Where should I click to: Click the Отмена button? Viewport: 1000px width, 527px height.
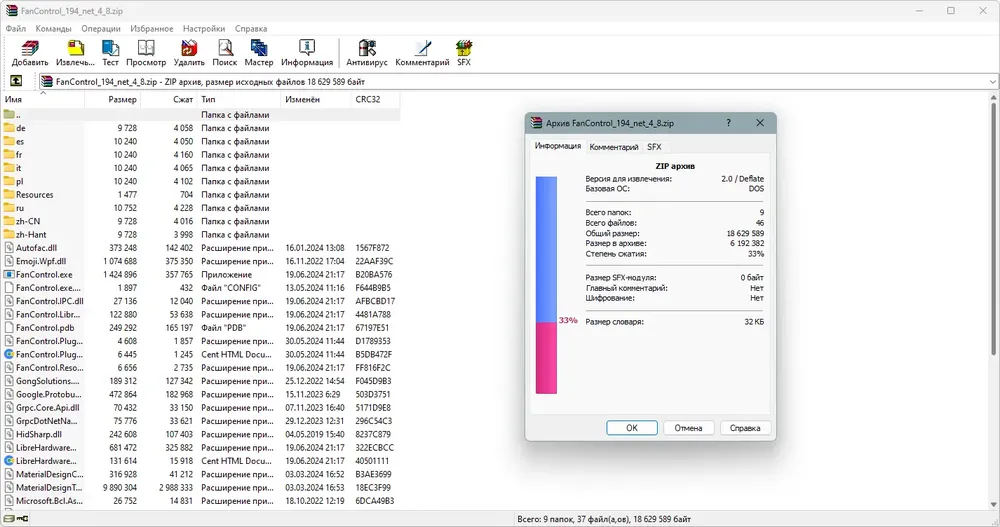tap(688, 428)
